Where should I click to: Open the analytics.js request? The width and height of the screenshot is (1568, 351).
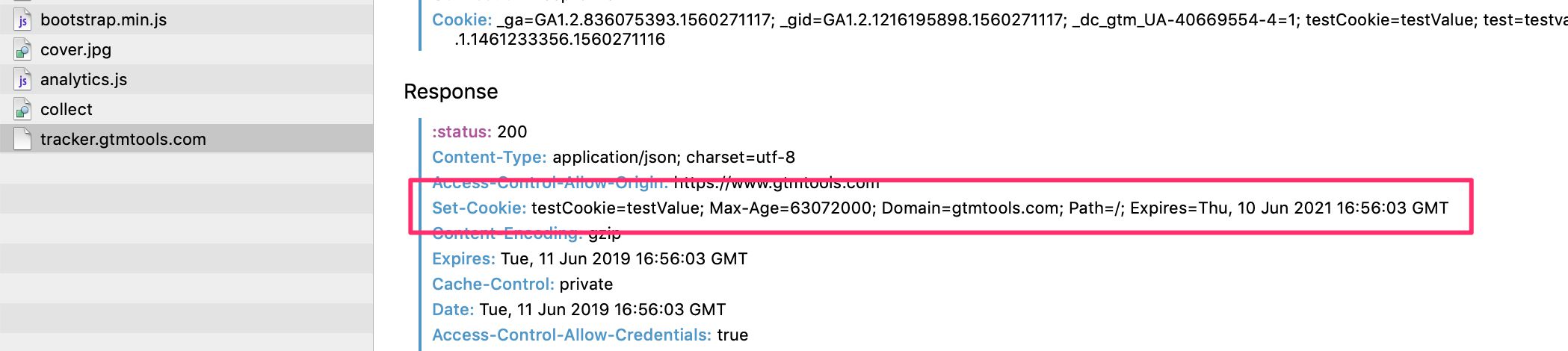(x=187, y=79)
